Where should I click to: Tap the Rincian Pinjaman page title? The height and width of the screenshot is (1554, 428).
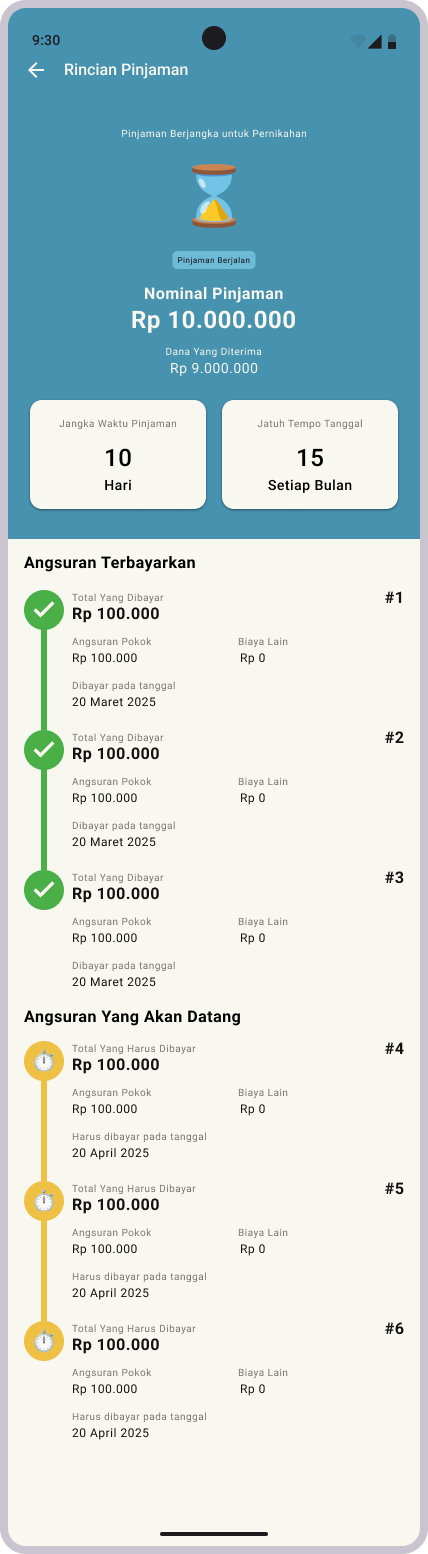click(x=126, y=70)
